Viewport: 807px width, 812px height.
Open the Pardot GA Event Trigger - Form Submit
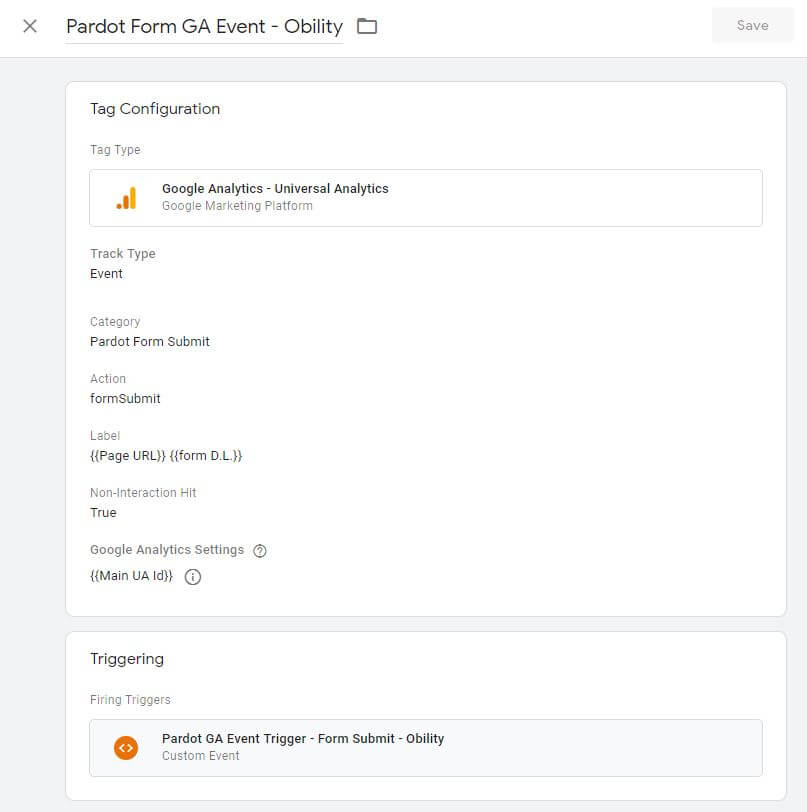pyautogui.click(x=302, y=738)
